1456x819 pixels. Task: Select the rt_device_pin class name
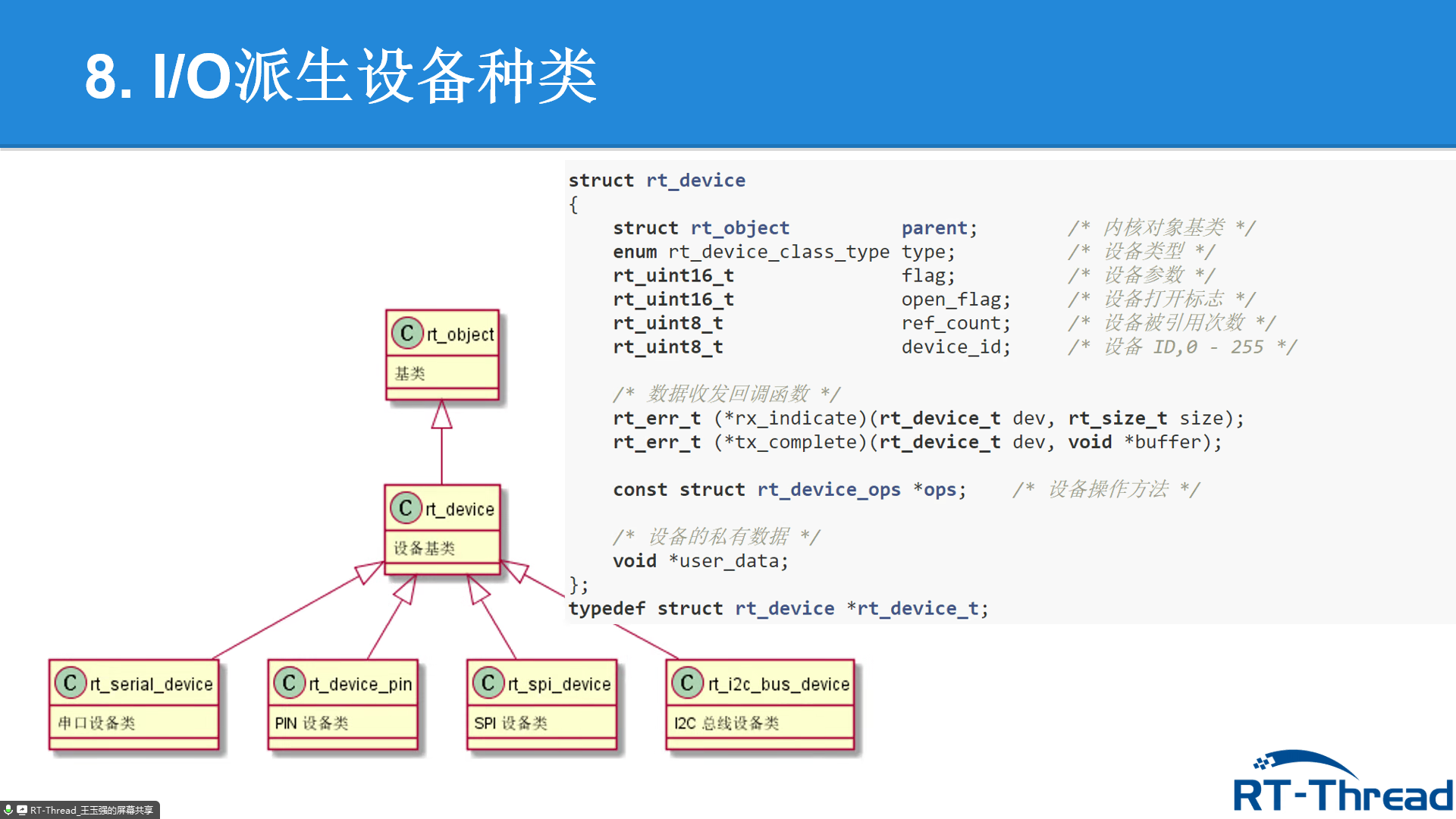click(x=360, y=684)
